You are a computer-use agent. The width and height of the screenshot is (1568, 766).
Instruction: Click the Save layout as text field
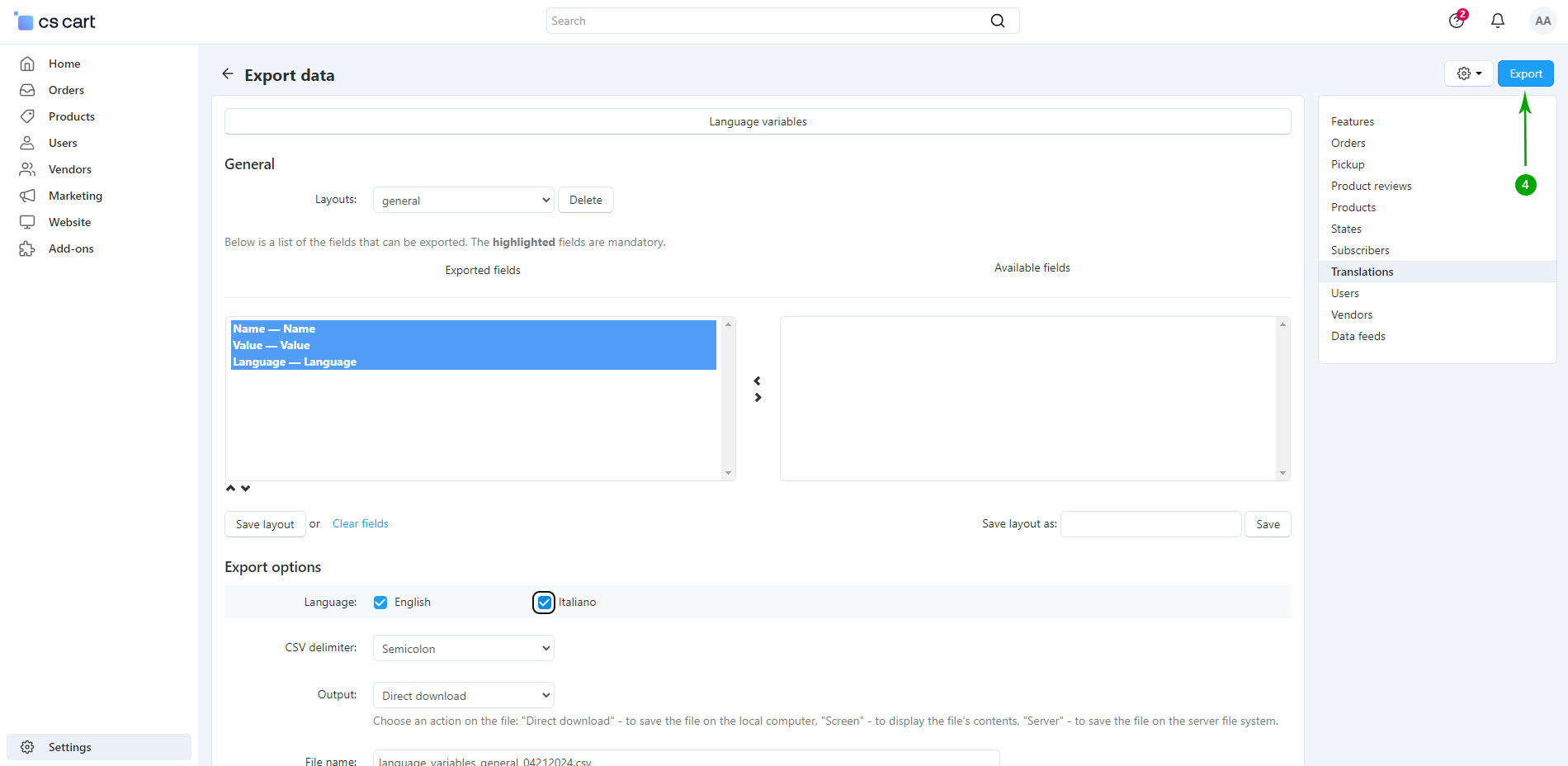1150,524
